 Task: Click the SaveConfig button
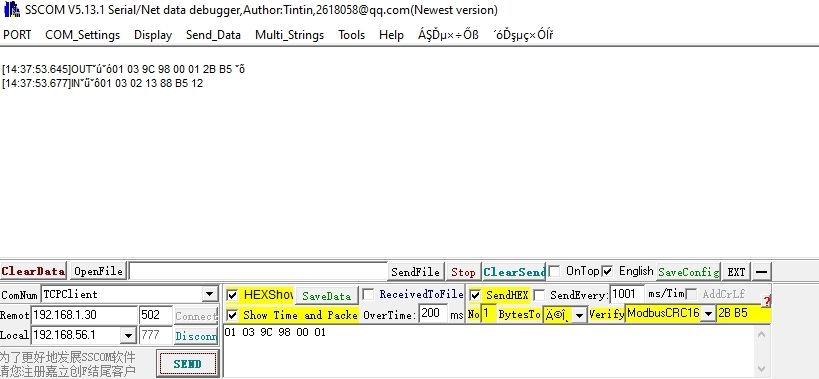[x=688, y=271]
